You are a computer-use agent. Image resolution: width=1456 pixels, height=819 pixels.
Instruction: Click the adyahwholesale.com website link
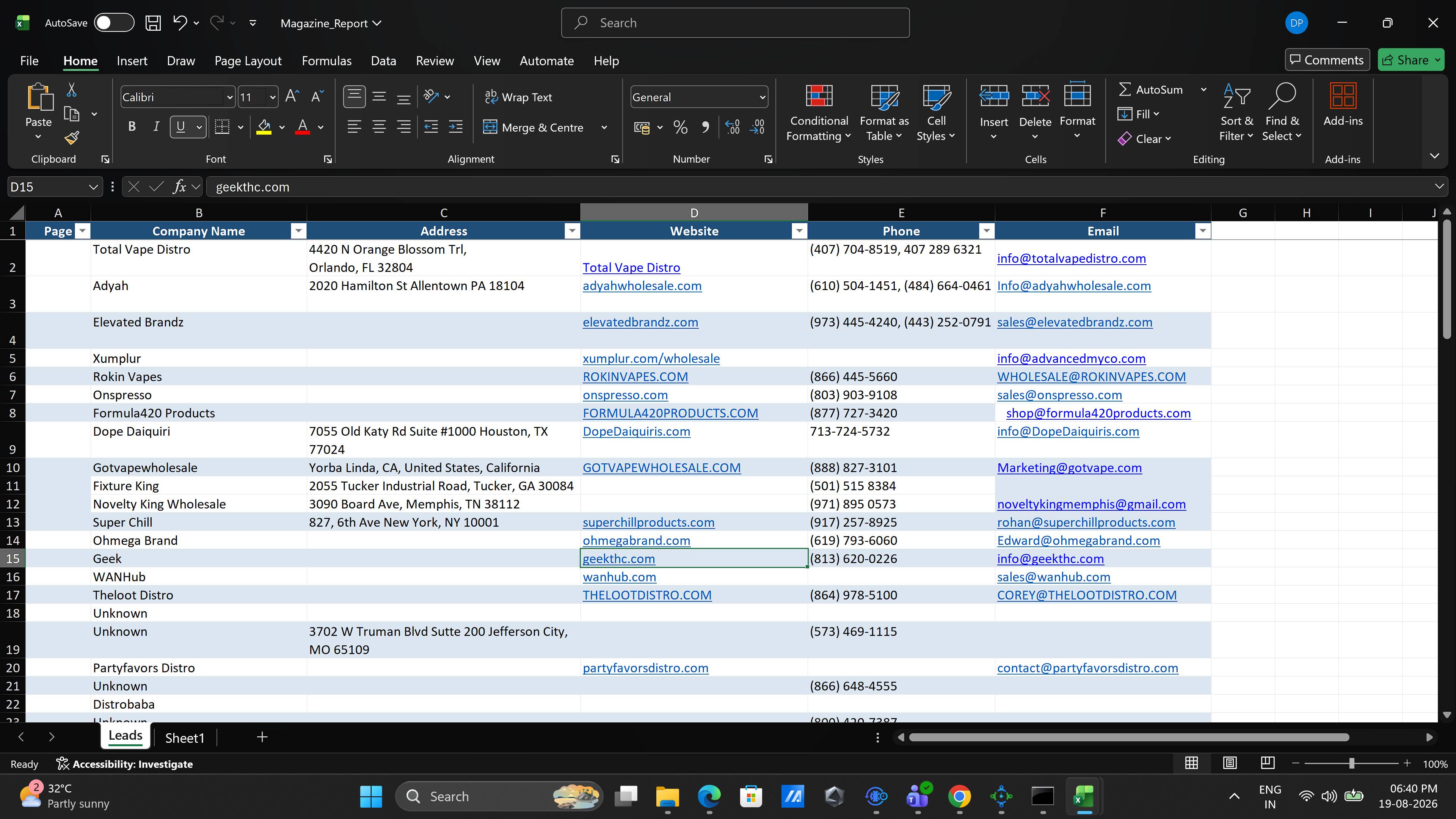coord(642,286)
